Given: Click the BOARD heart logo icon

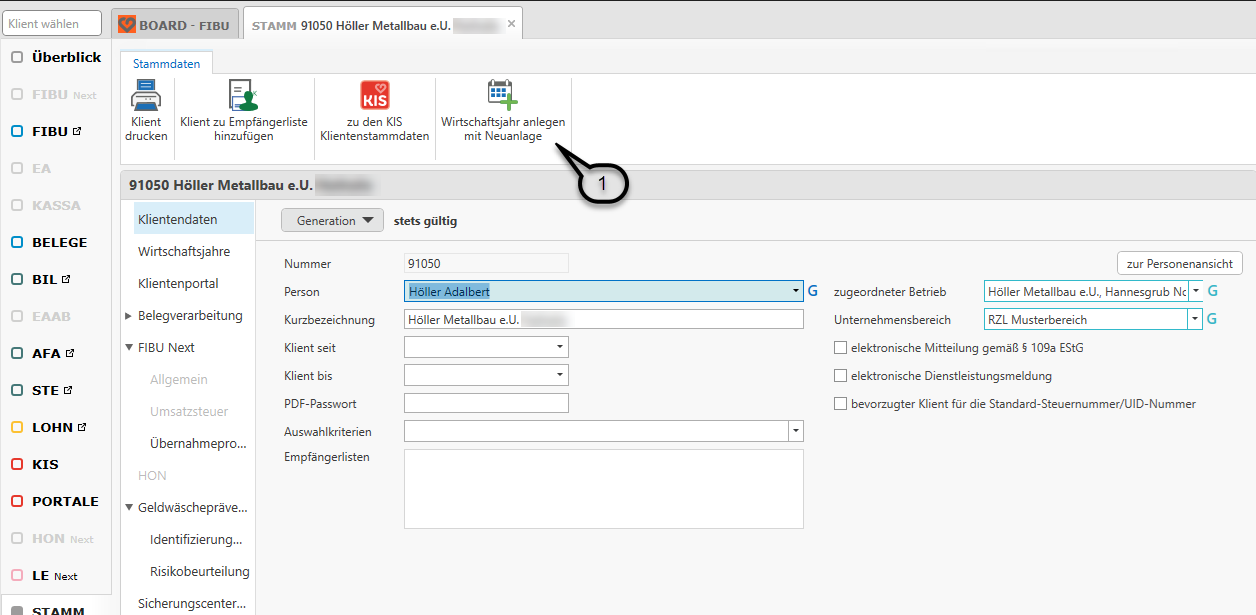Looking at the screenshot, I should 127,23.
